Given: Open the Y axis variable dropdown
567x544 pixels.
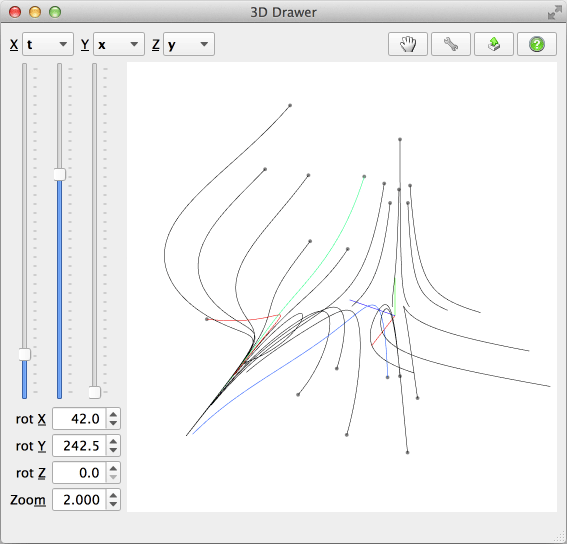Looking at the screenshot, I should point(119,44).
